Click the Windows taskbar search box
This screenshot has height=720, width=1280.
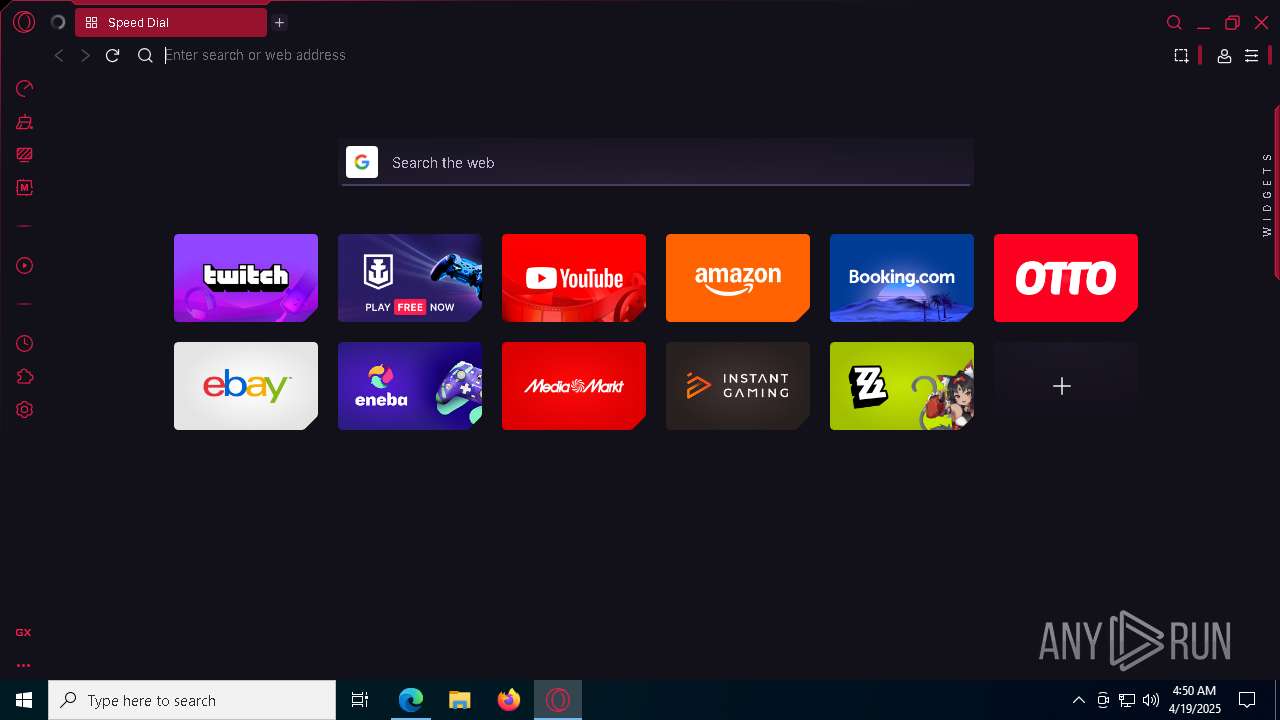192,700
